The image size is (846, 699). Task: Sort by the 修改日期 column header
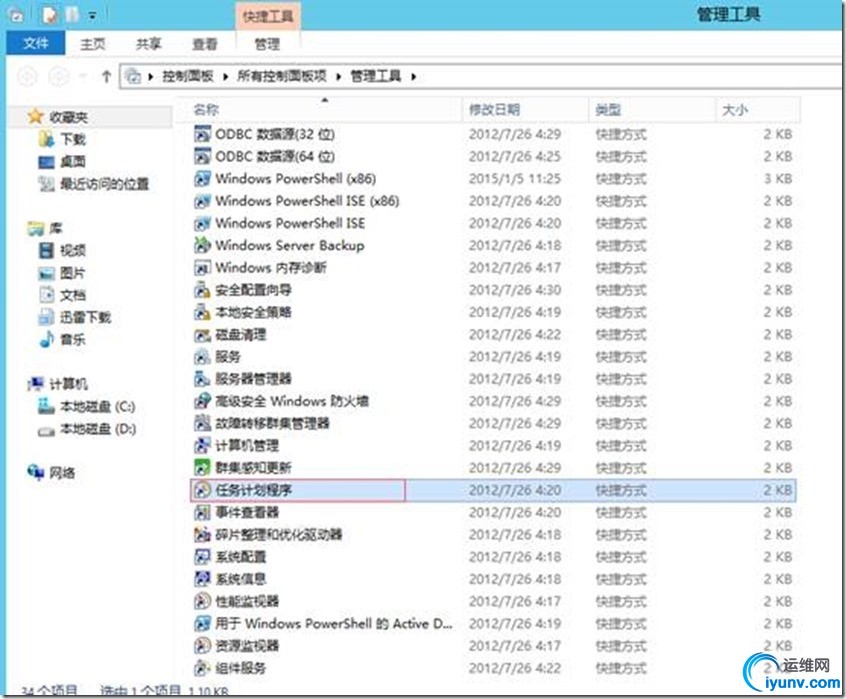(526, 110)
